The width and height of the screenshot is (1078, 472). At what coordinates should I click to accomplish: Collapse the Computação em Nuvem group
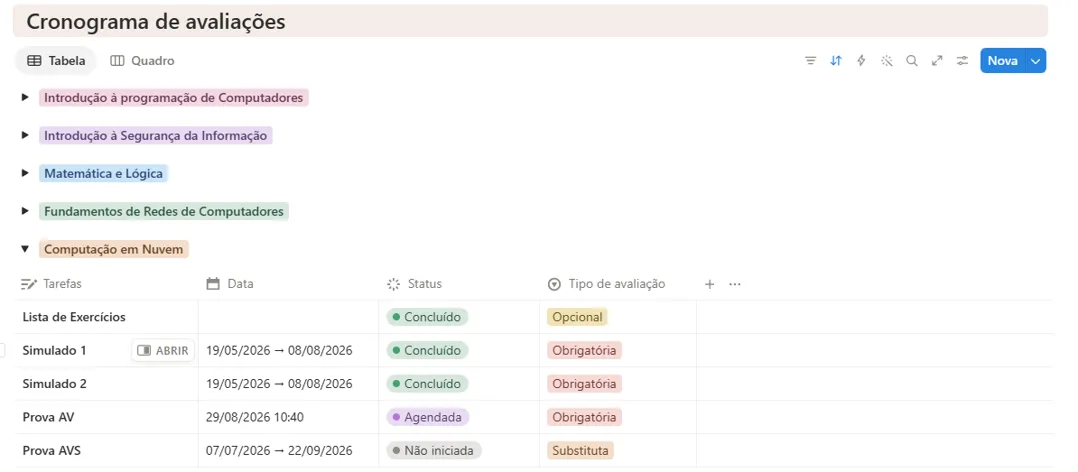tap(25, 249)
